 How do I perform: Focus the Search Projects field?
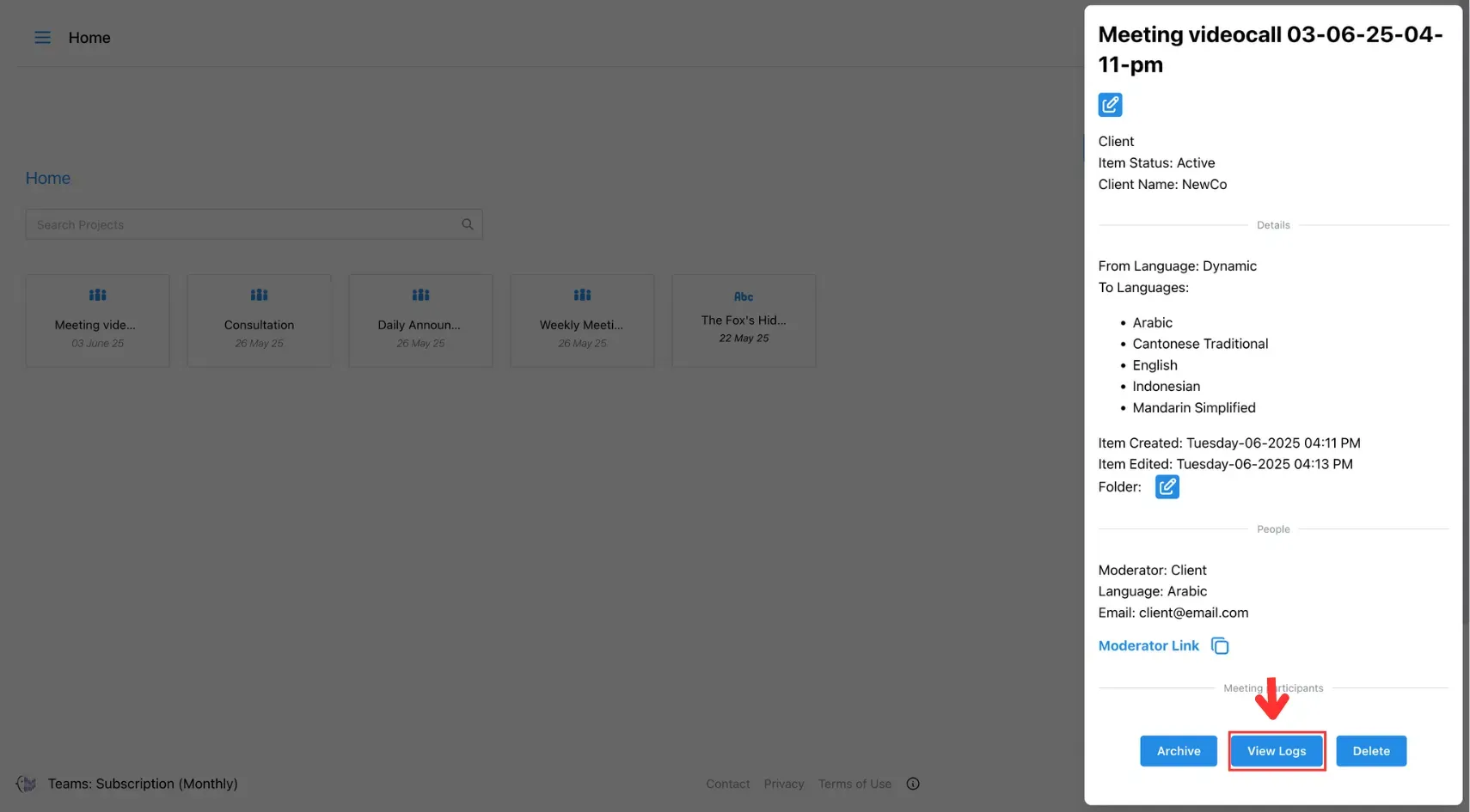254,224
